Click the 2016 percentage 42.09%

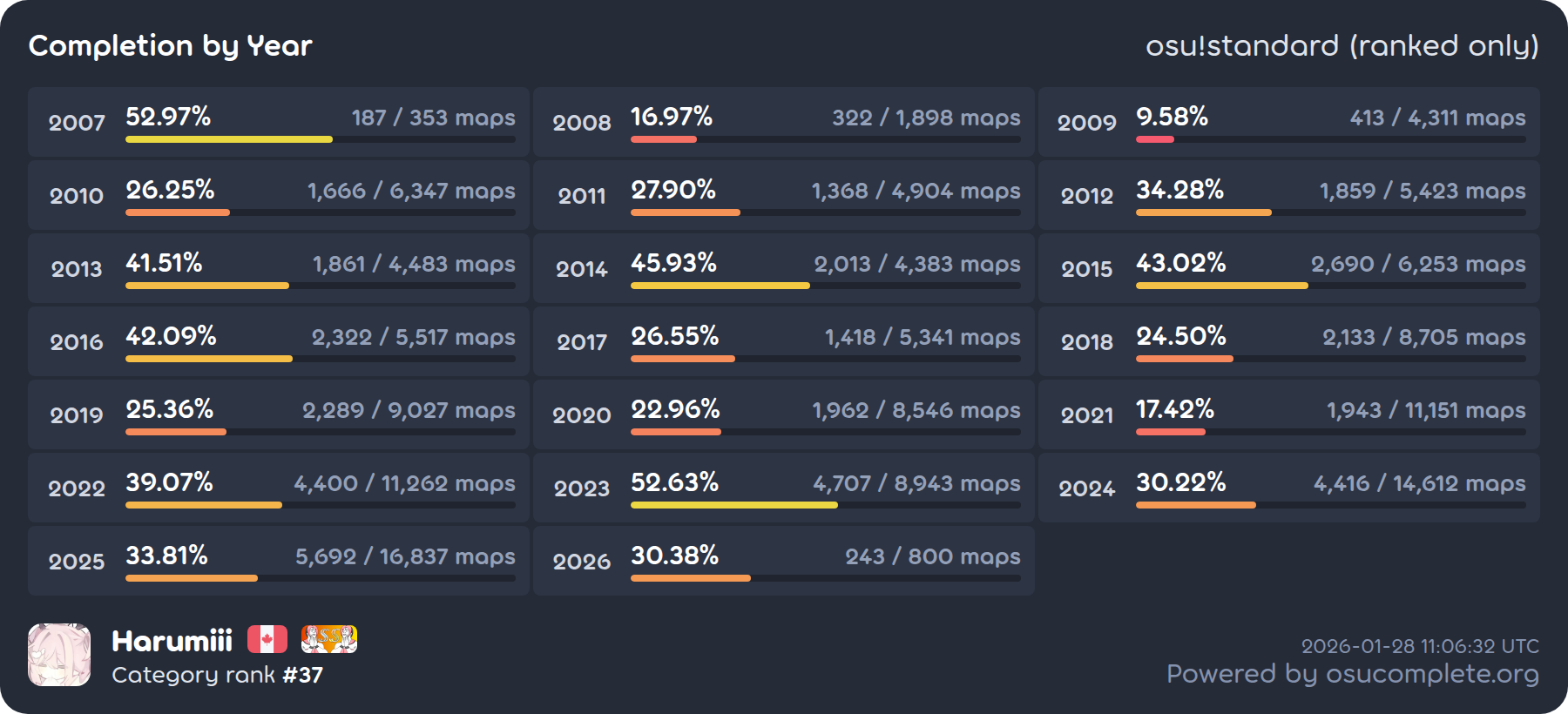click(171, 336)
